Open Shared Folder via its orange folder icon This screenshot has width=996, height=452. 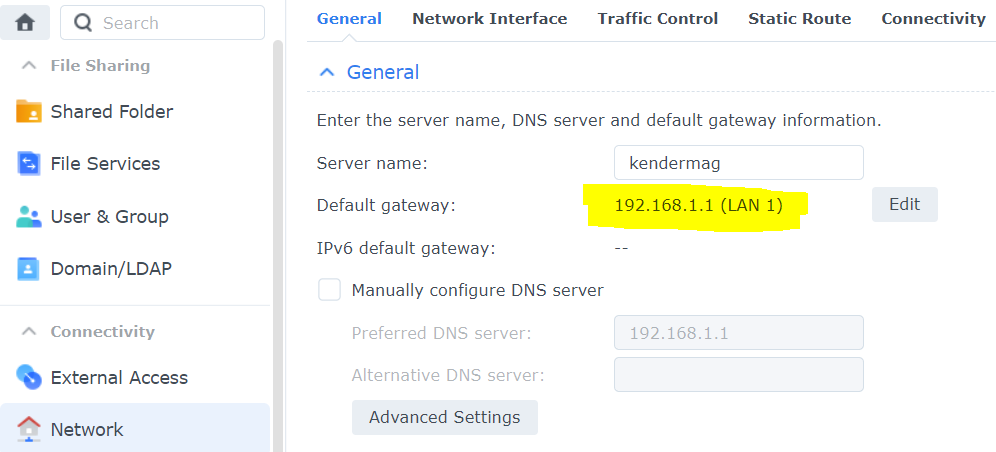pos(29,112)
